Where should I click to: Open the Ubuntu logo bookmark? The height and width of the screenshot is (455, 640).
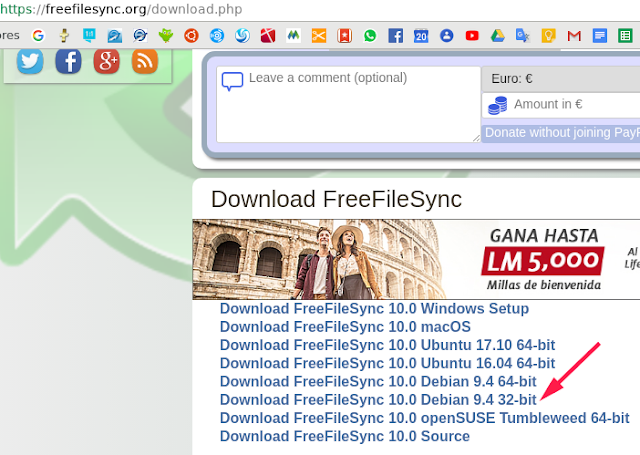[x=191, y=36]
